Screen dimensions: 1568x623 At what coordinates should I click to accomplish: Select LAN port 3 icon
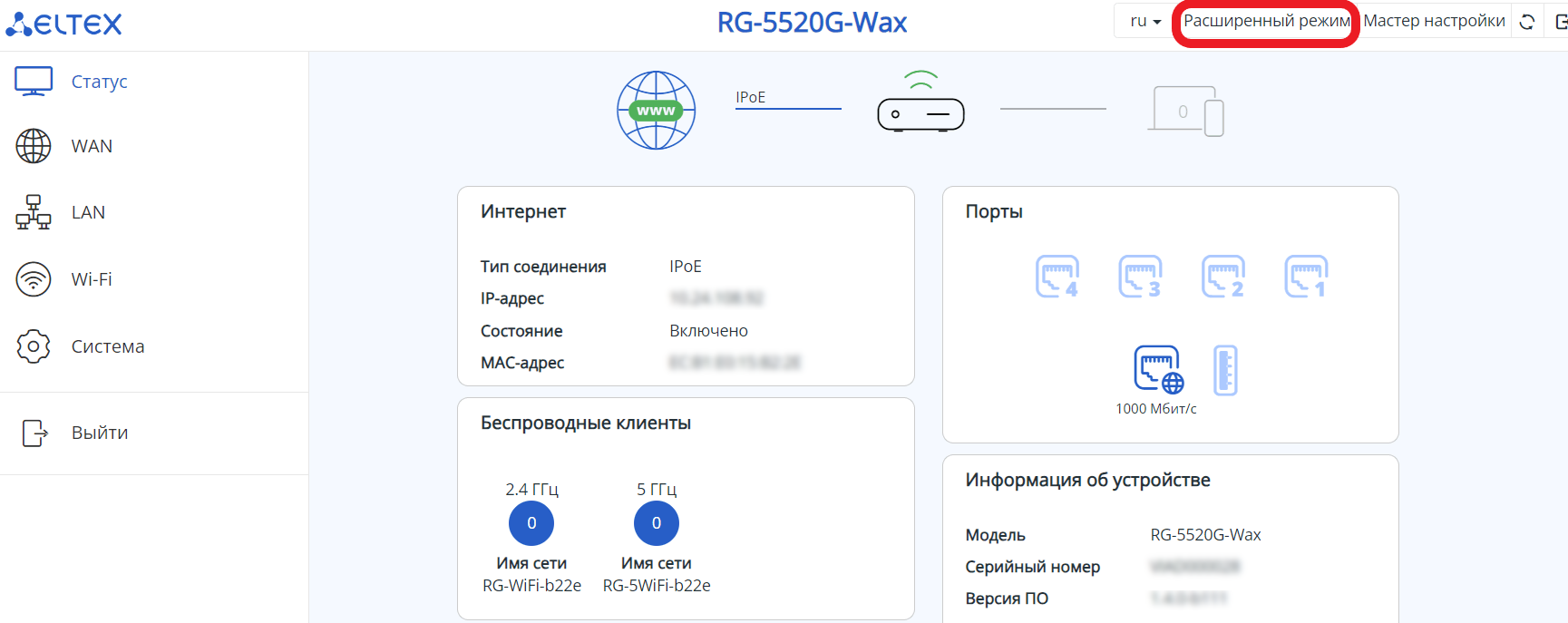coord(1140,277)
